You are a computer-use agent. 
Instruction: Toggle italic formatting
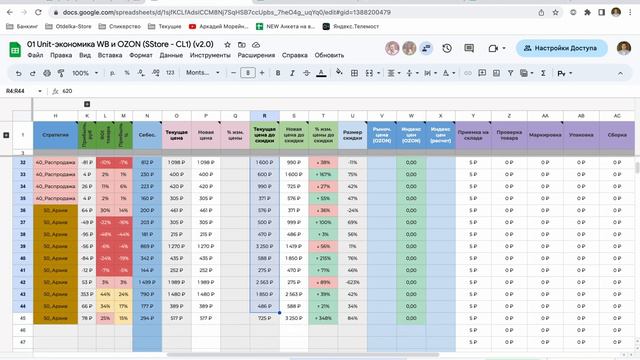[x=292, y=73]
